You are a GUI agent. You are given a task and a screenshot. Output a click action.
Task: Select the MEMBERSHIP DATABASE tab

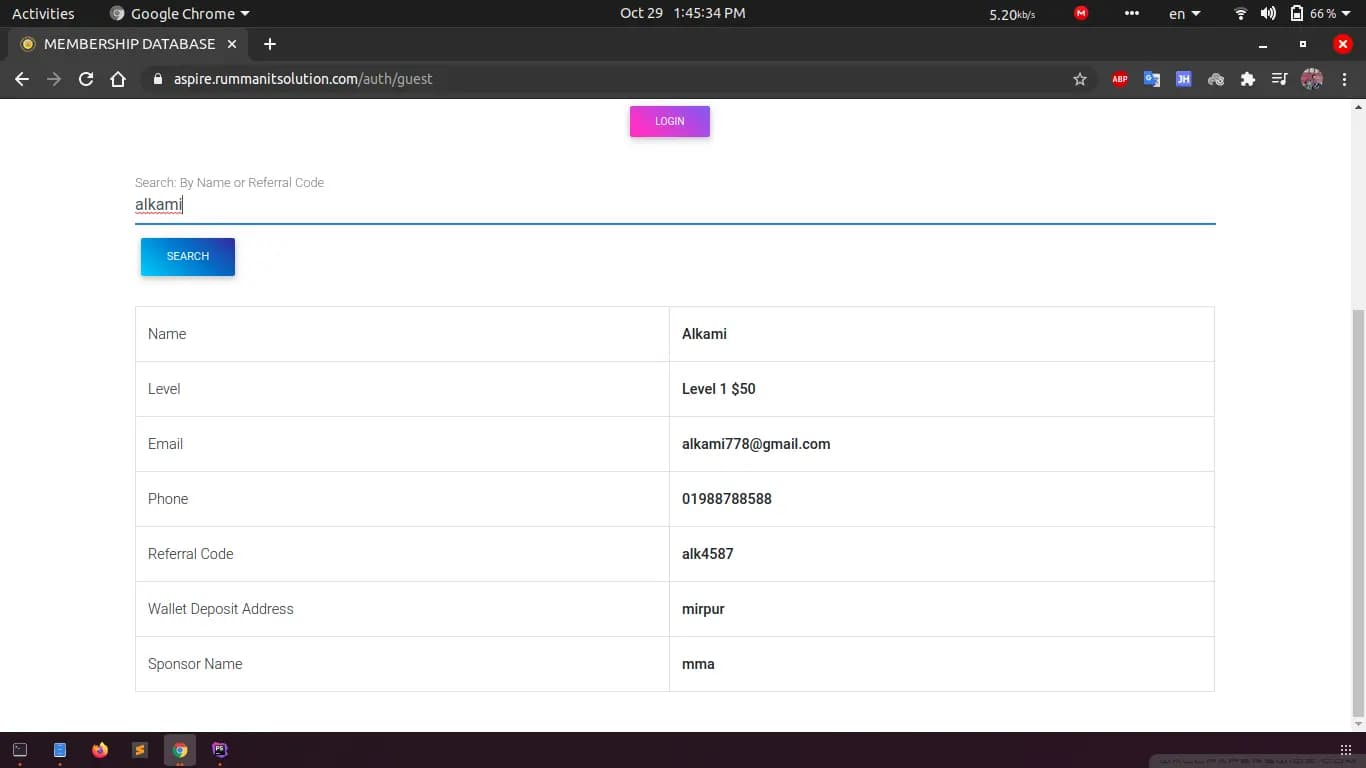point(129,44)
